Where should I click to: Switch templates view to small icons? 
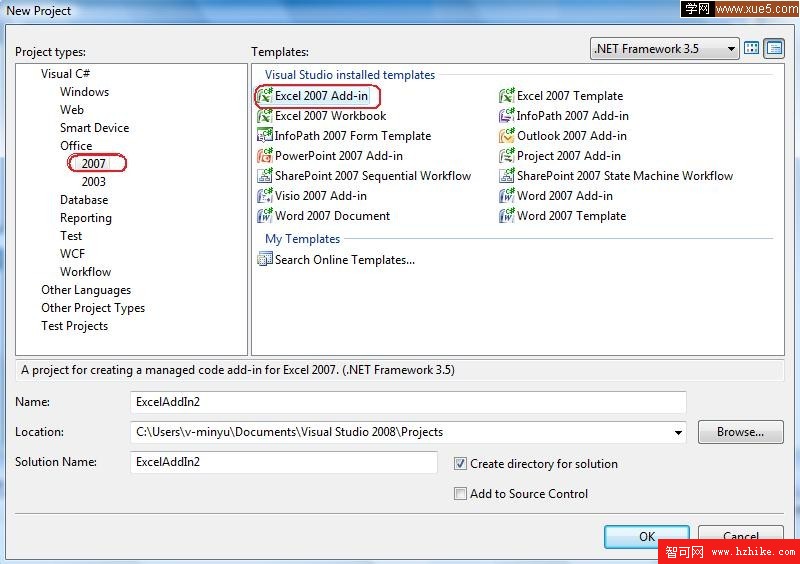[x=774, y=48]
